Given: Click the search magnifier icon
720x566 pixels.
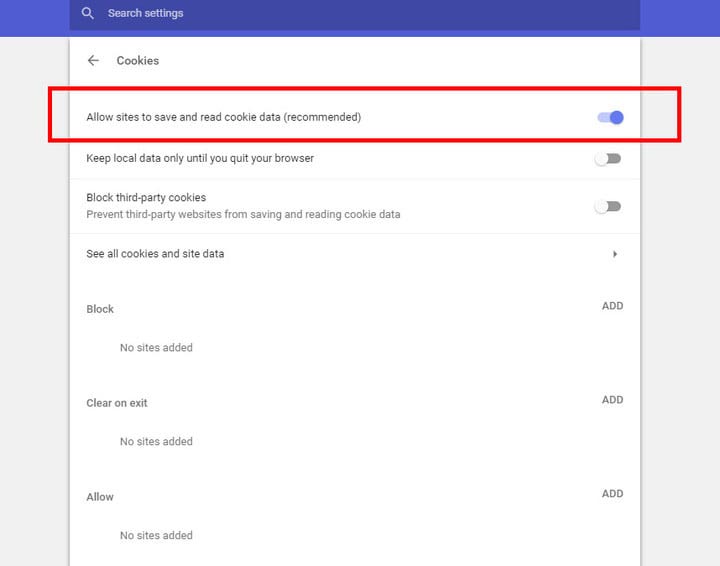Looking at the screenshot, I should coord(87,13).
